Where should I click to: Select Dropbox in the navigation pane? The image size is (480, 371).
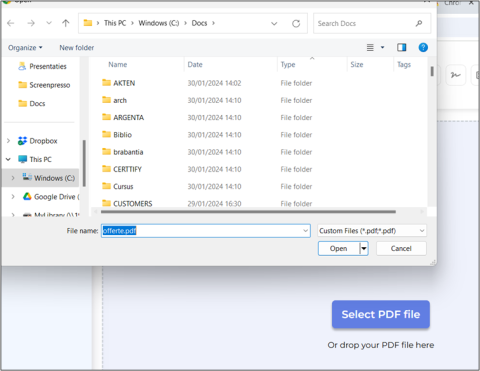(43, 141)
